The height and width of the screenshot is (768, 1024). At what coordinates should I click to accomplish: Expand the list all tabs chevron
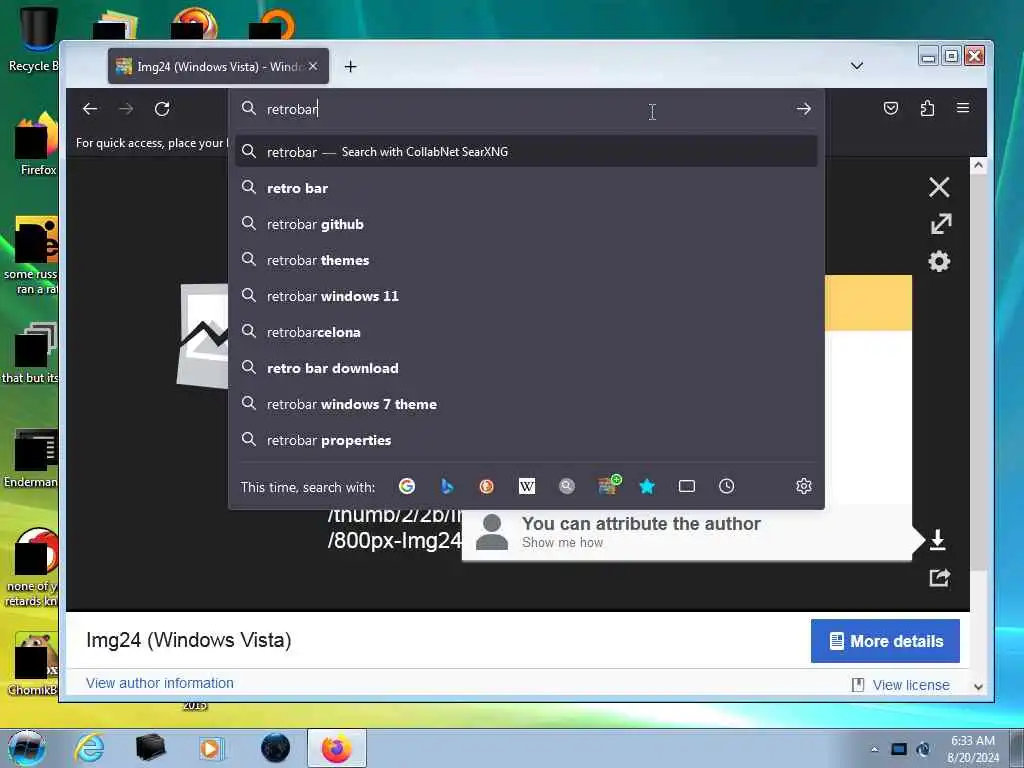tap(857, 66)
